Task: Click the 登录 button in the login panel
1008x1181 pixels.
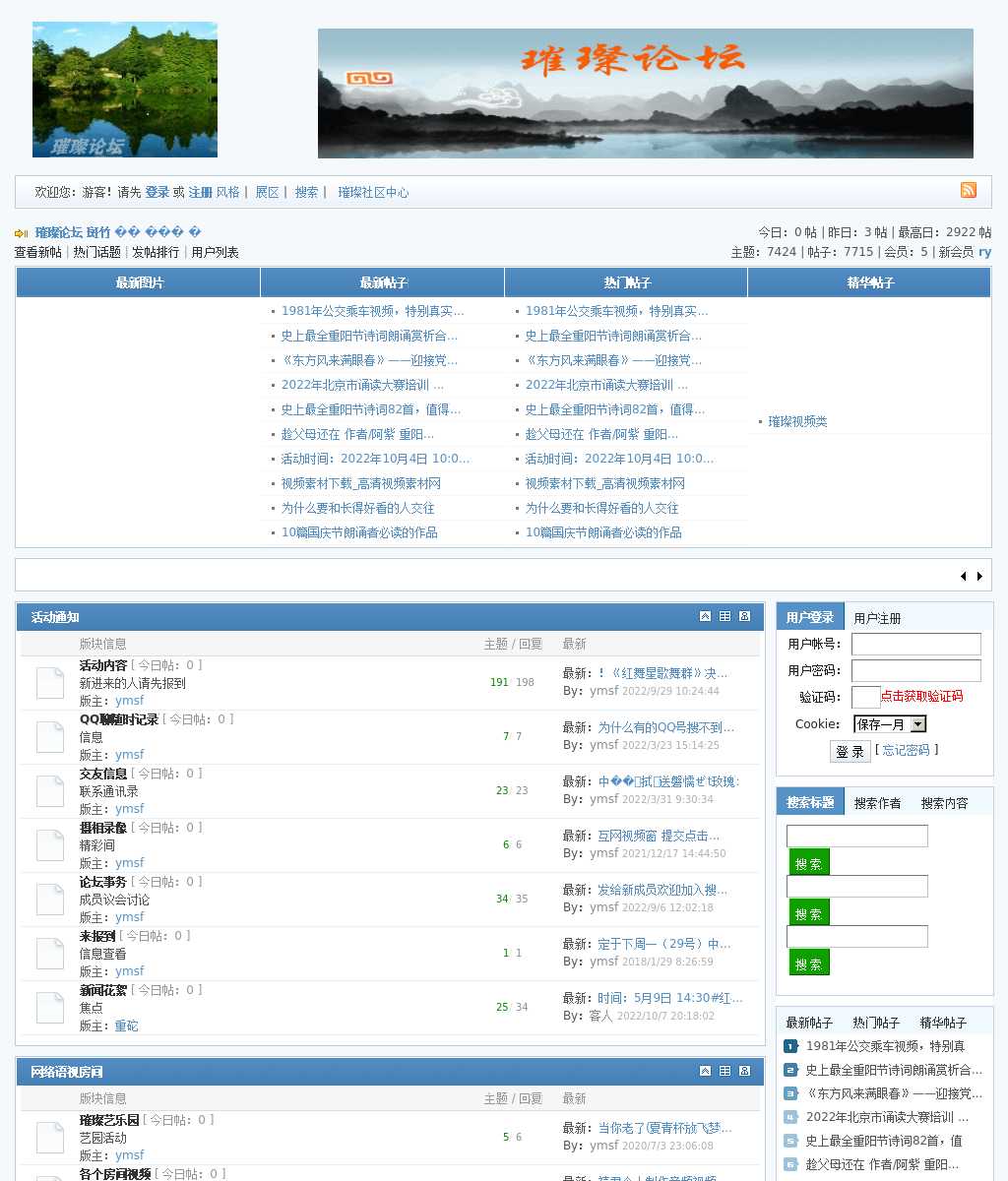Action: tap(850, 751)
